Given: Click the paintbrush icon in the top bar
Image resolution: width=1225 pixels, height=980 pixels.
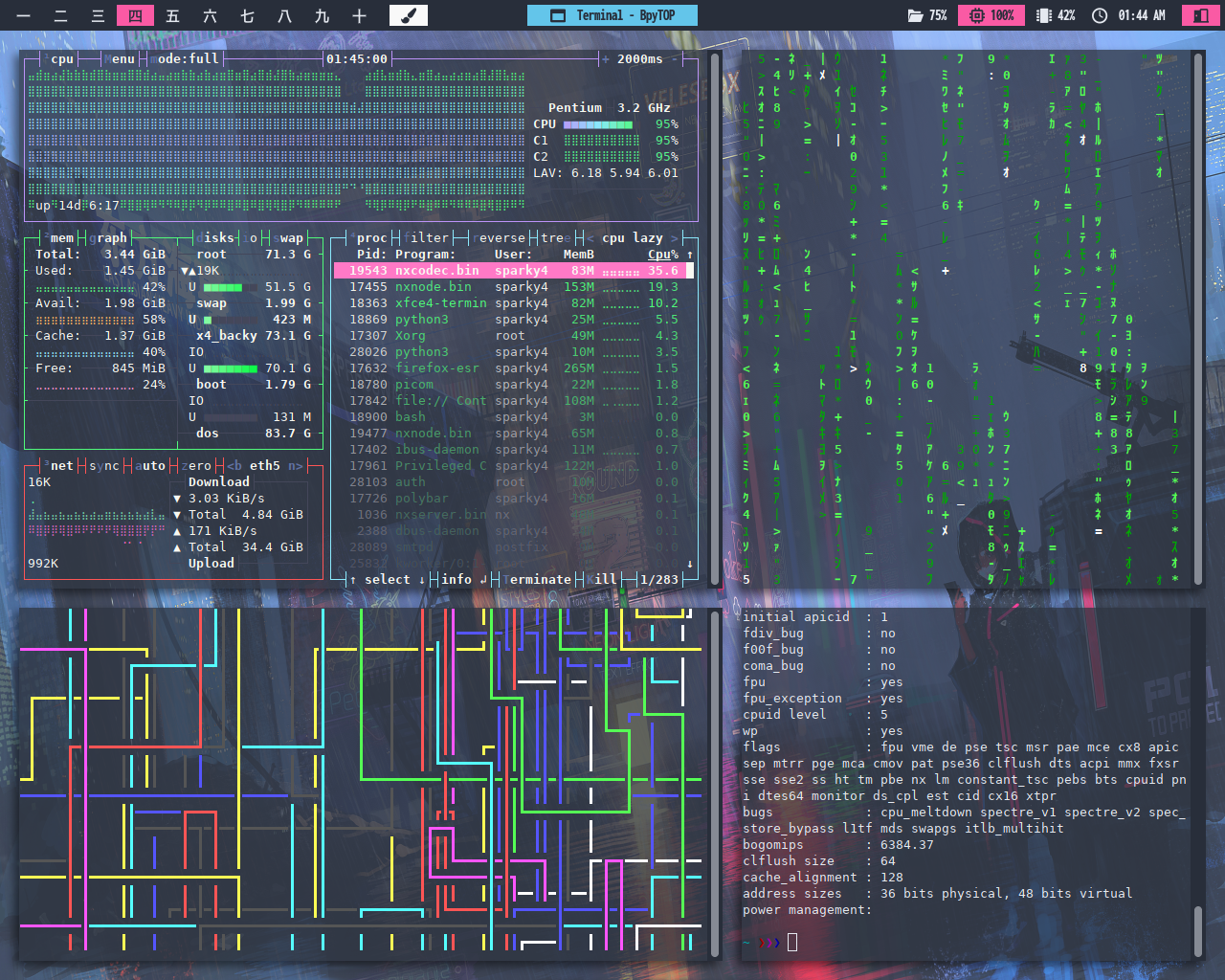Looking at the screenshot, I should tap(409, 15).
